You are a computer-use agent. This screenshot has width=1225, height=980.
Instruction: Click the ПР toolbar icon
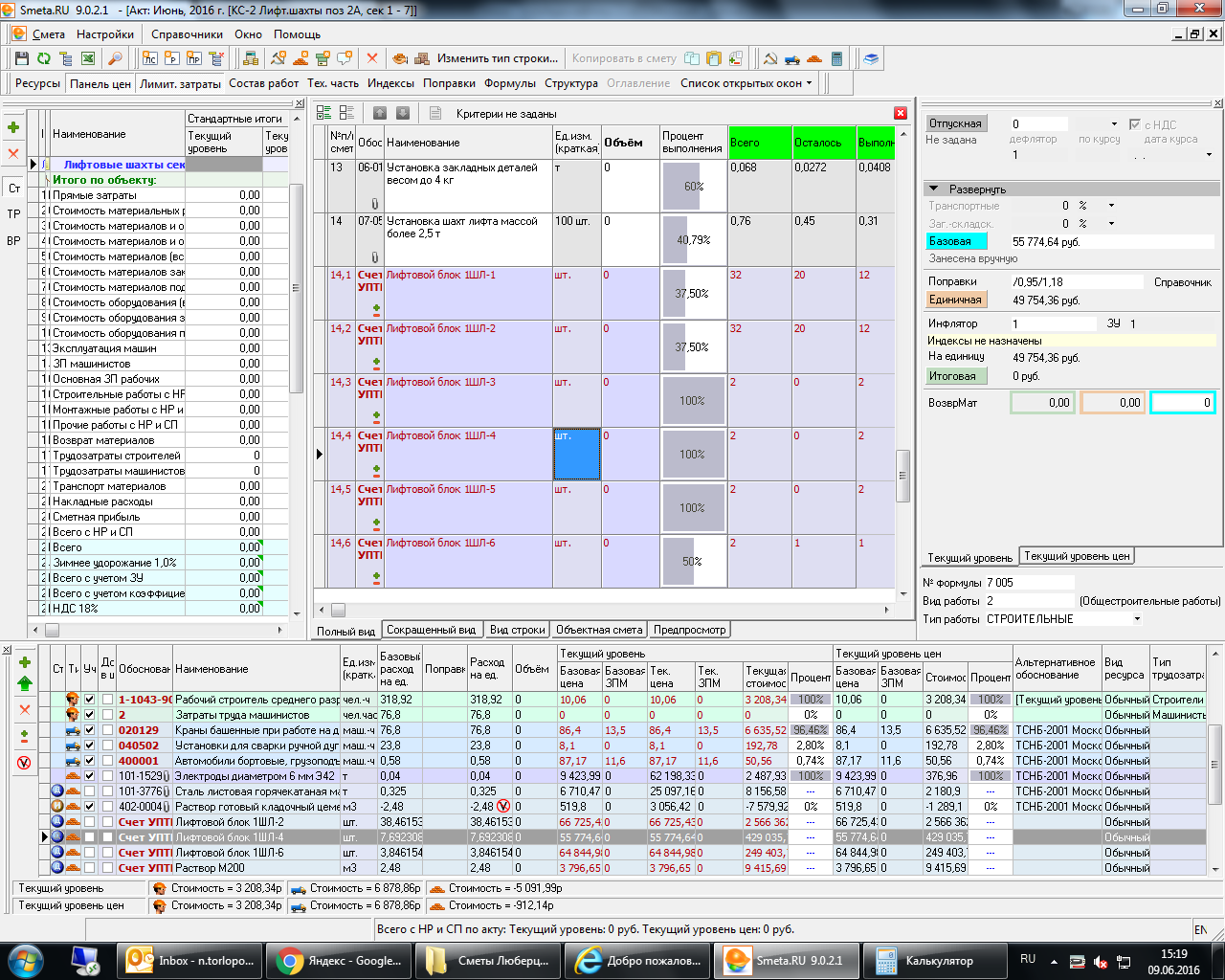pos(194,58)
